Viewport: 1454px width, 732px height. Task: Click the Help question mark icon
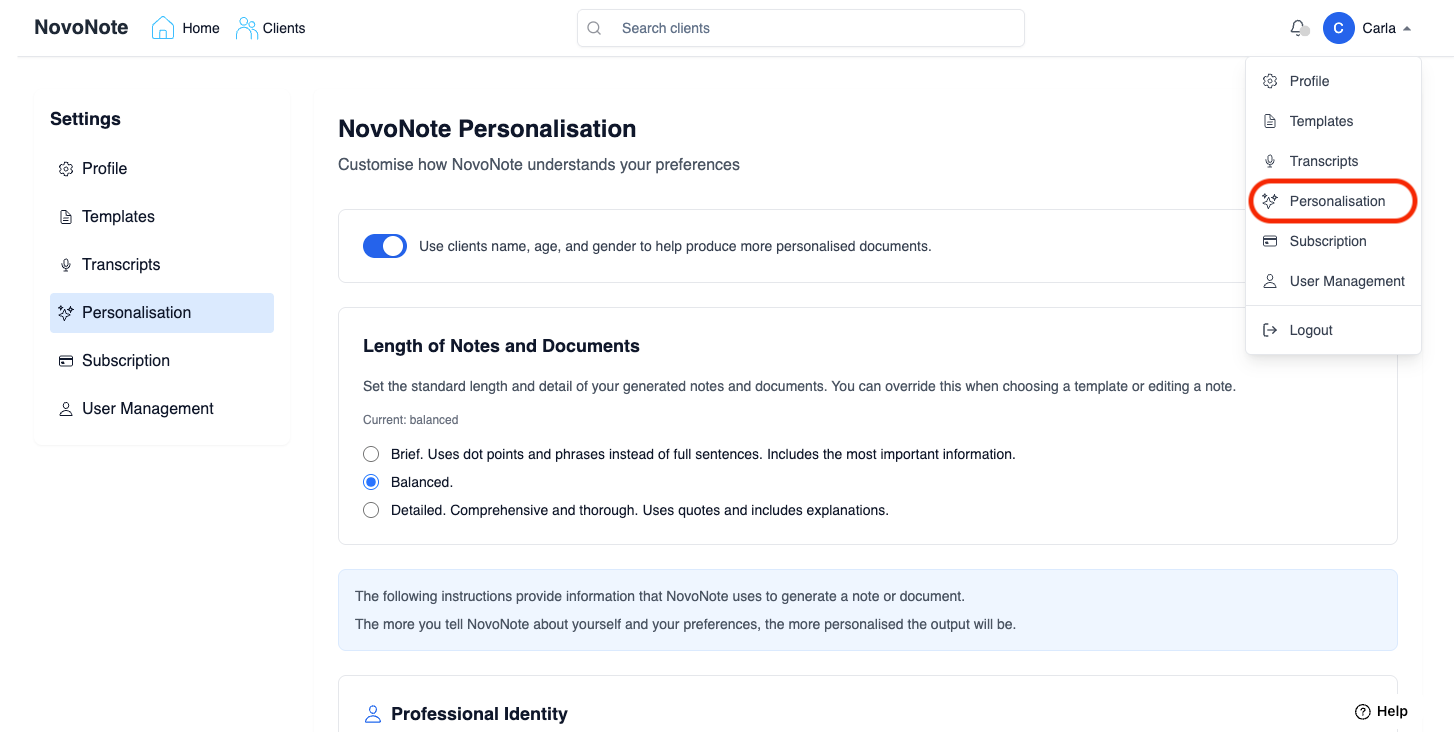pyautogui.click(x=1362, y=712)
